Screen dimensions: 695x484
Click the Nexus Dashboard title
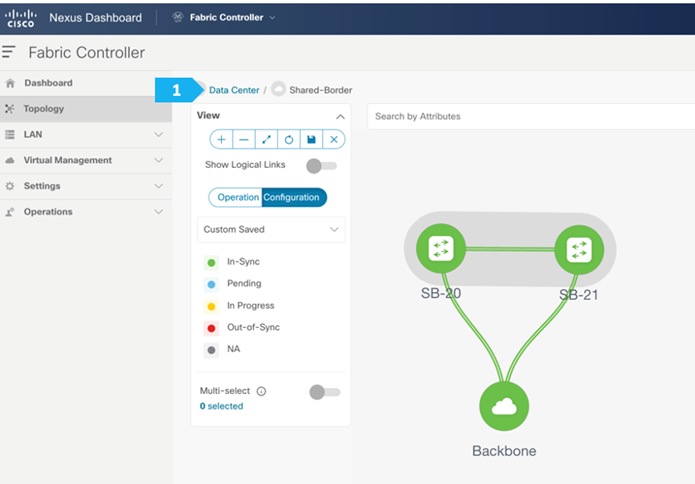coord(95,18)
